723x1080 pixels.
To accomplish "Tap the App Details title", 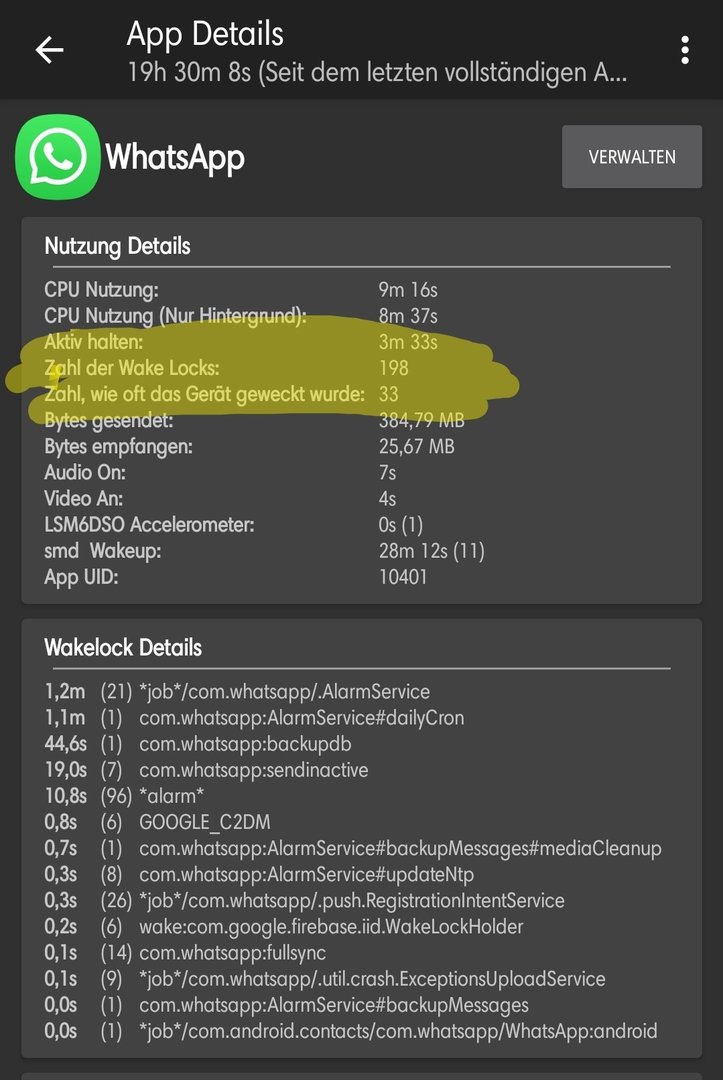I will 205,33.
